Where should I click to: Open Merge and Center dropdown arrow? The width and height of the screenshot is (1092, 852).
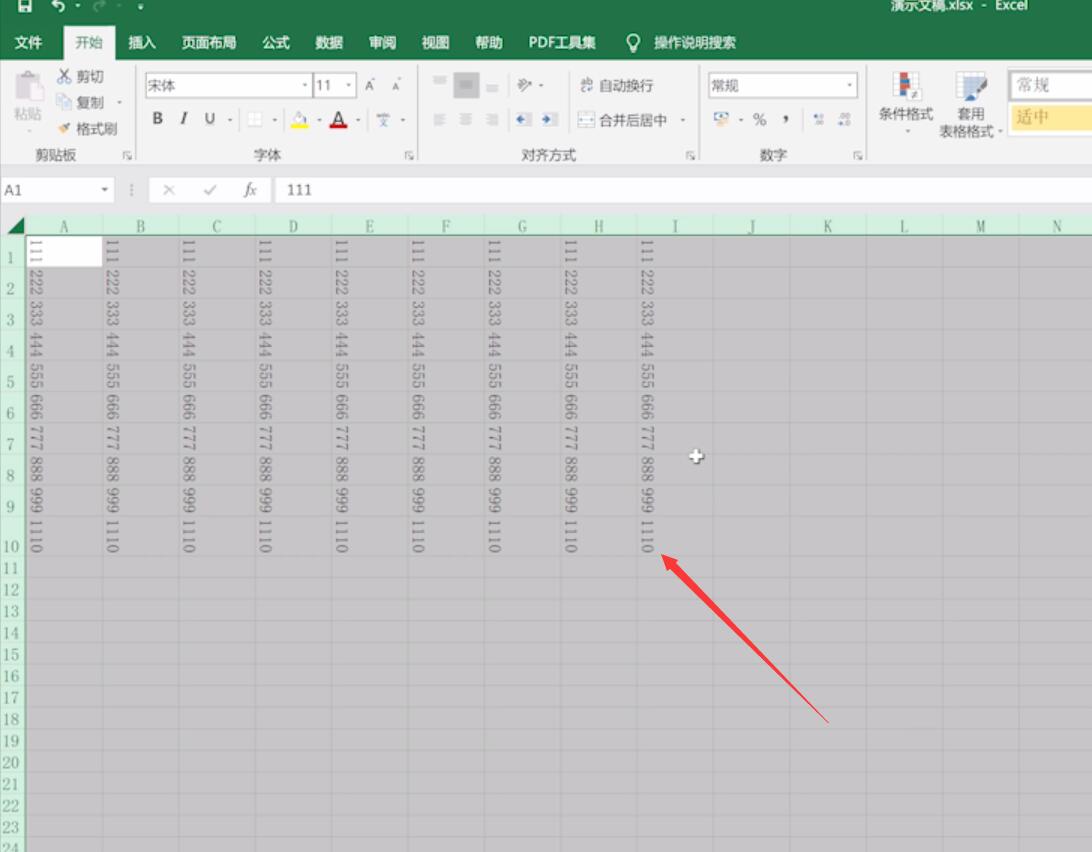[682, 120]
